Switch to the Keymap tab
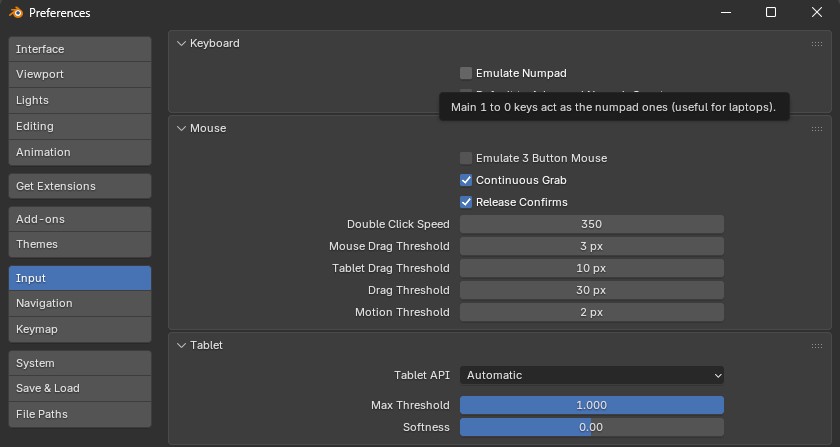840x447 pixels. click(80, 329)
